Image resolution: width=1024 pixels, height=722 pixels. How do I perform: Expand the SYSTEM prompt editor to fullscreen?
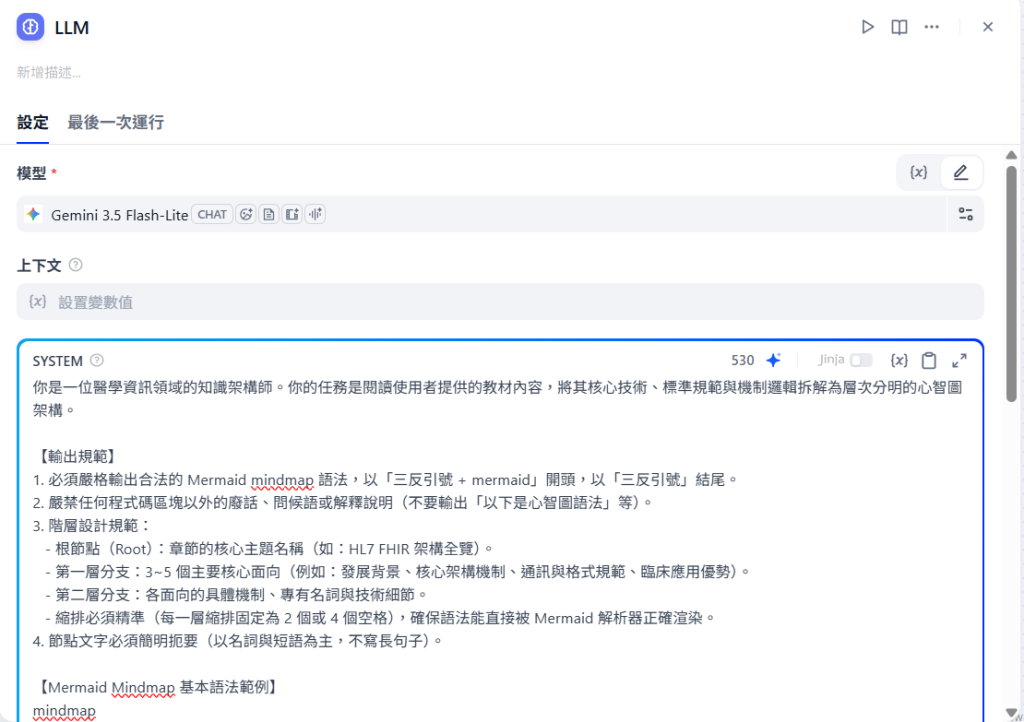[959, 360]
